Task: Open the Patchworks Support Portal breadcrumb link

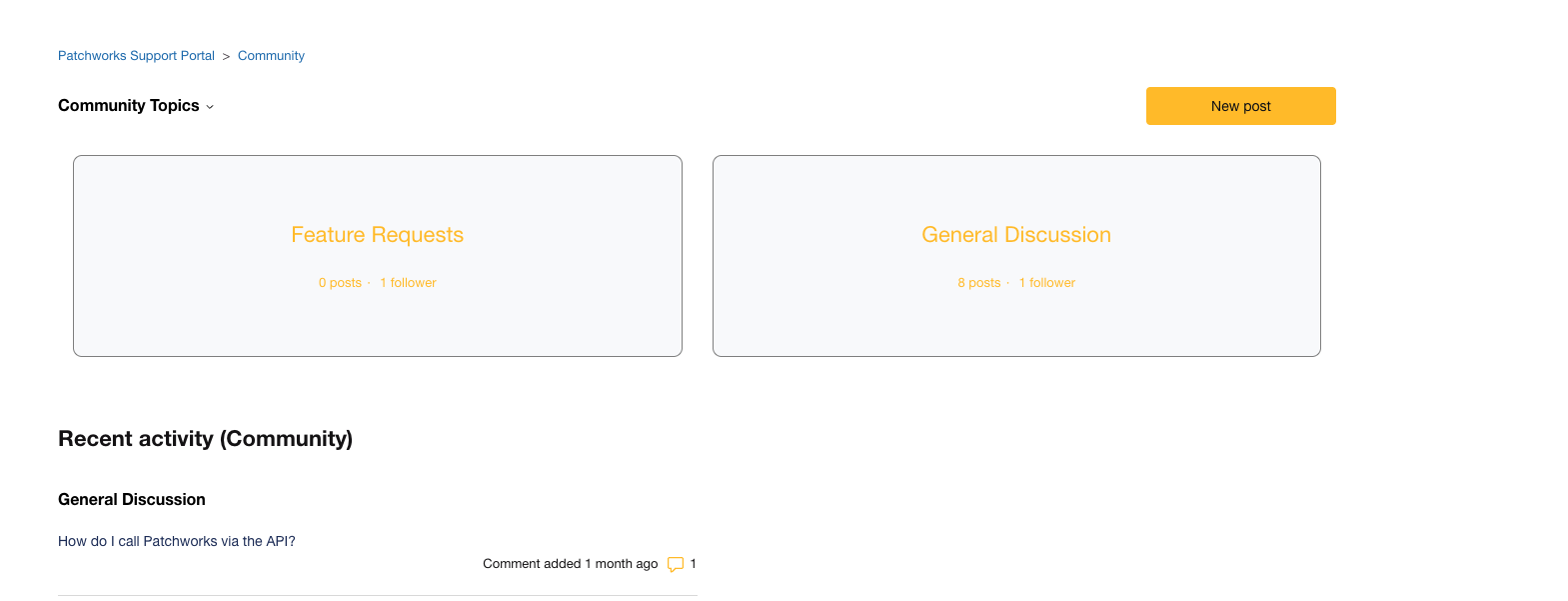Action: click(136, 56)
